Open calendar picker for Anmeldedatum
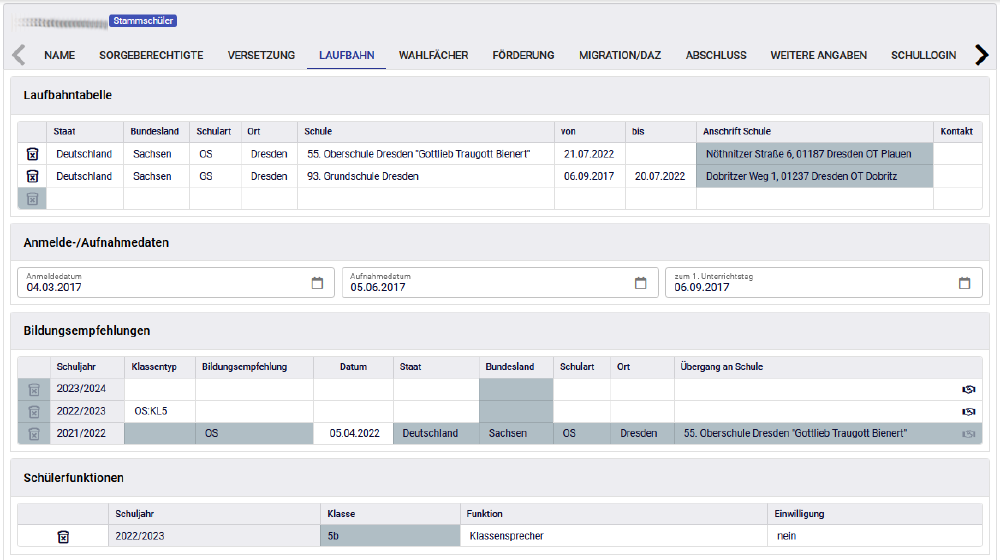This screenshot has height=560, width=1000. [317, 283]
